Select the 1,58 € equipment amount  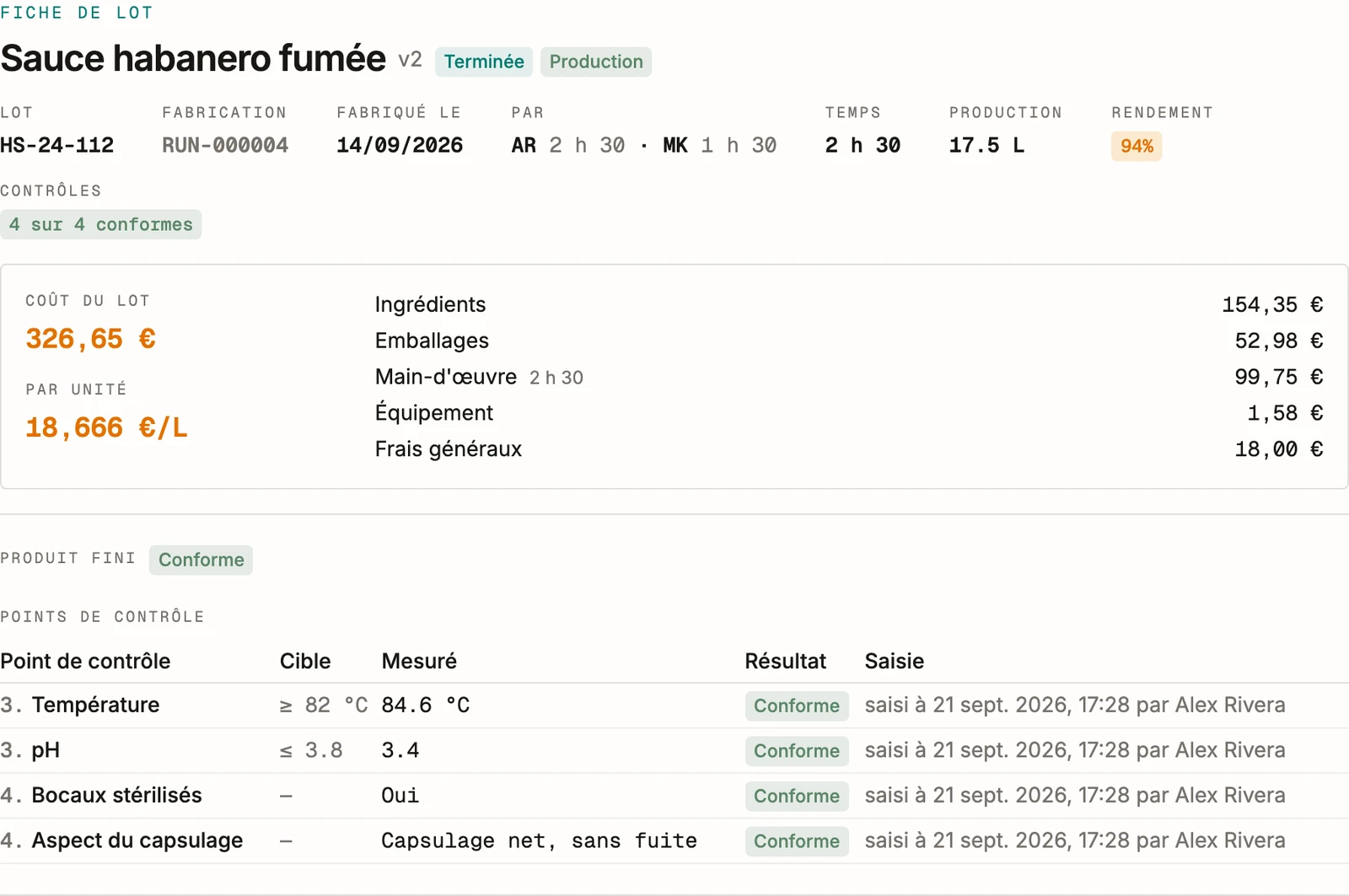pos(1285,413)
